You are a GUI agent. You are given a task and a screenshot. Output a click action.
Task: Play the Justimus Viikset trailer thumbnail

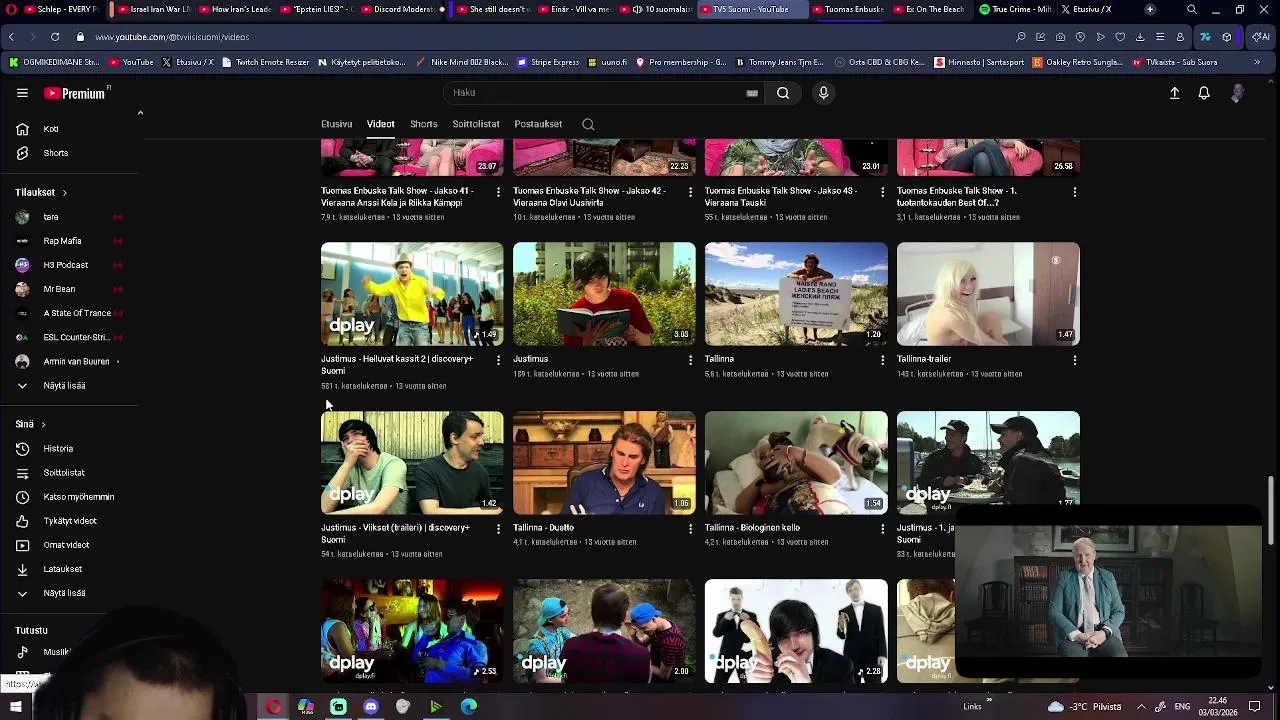click(x=412, y=463)
